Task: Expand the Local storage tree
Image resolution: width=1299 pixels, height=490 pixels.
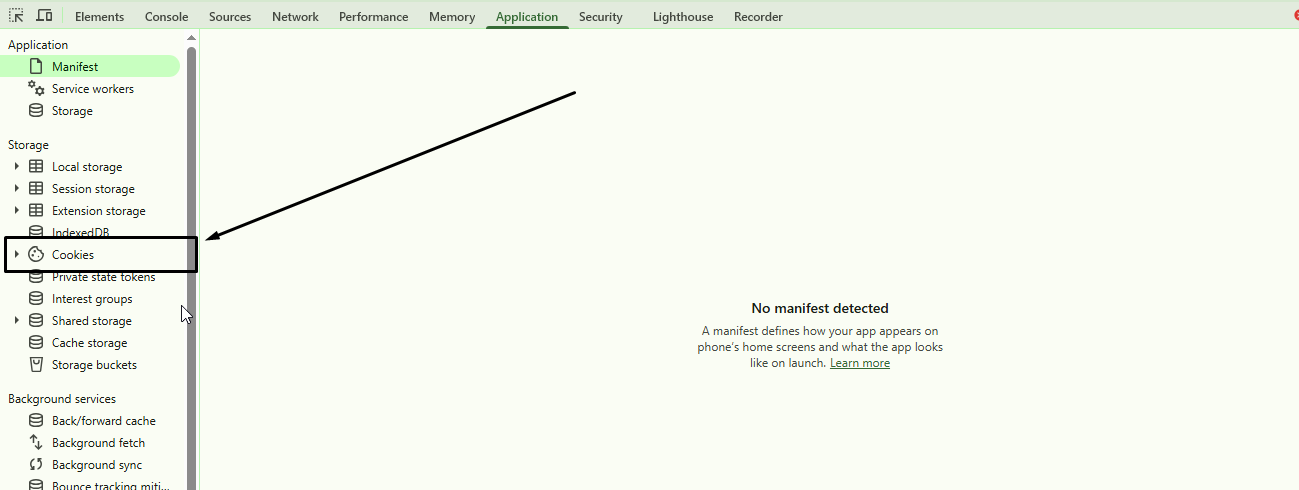Action: pos(17,167)
